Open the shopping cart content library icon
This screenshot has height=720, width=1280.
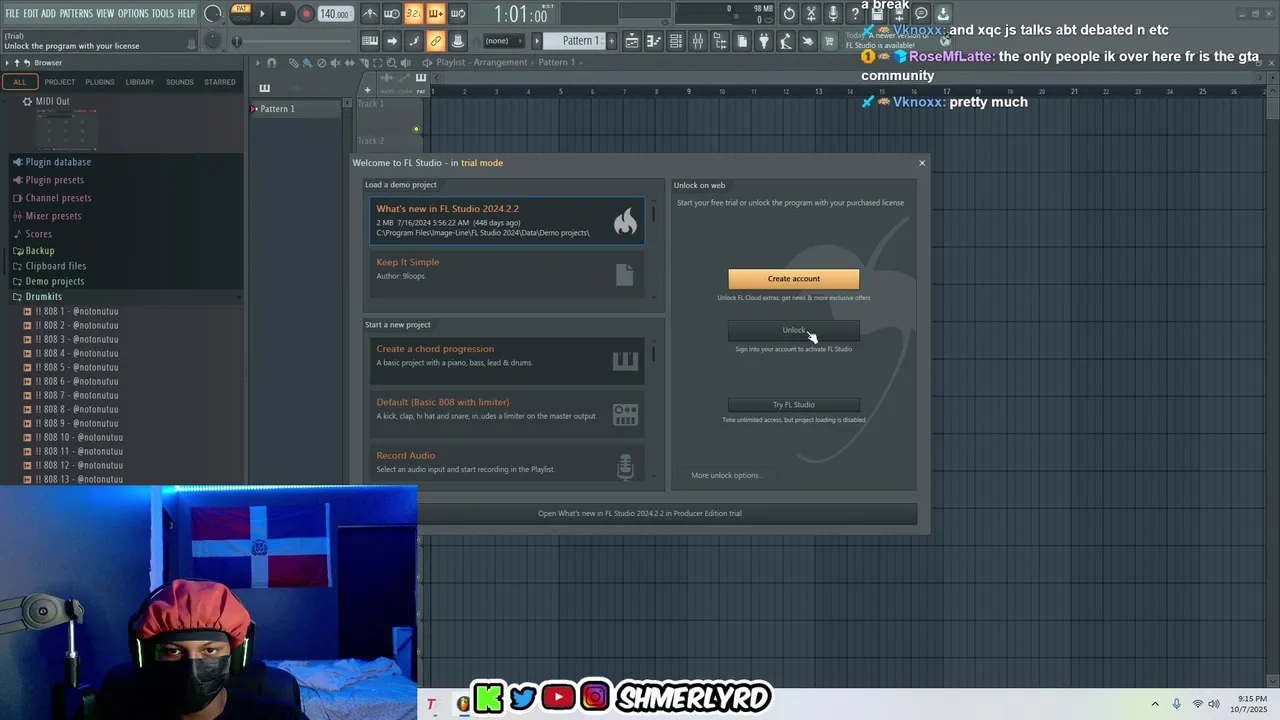coord(828,41)
